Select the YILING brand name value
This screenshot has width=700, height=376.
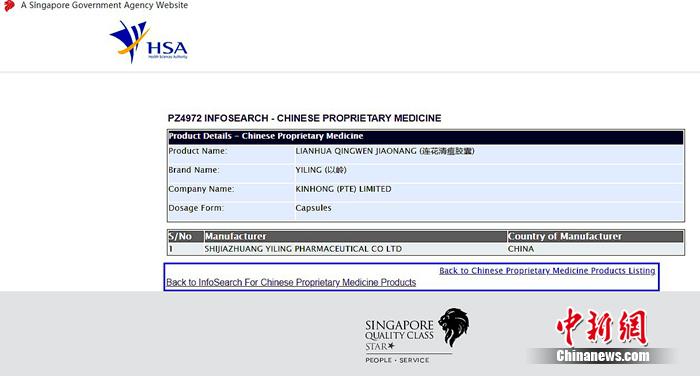tap(321, 170)
